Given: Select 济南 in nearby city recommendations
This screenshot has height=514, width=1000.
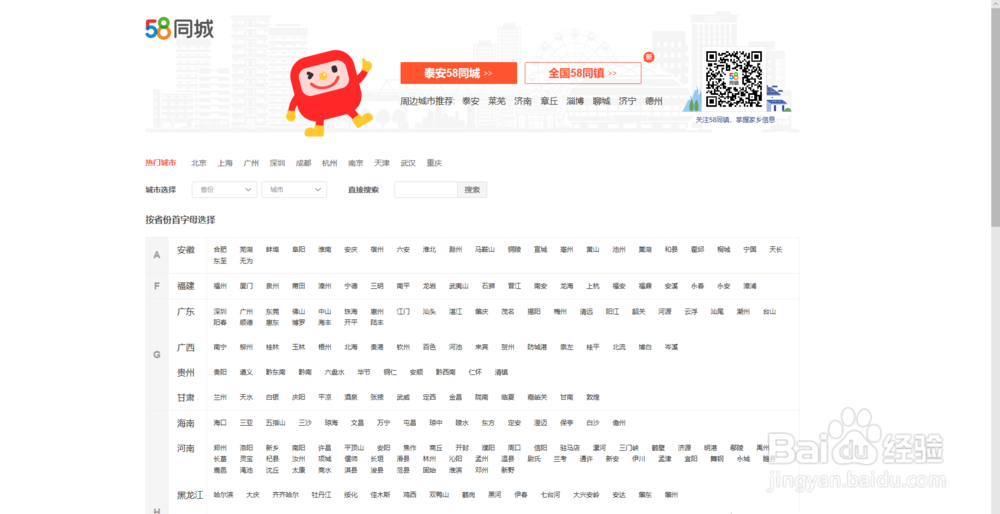Looking at the screenshot, I should tap(523, 101).
